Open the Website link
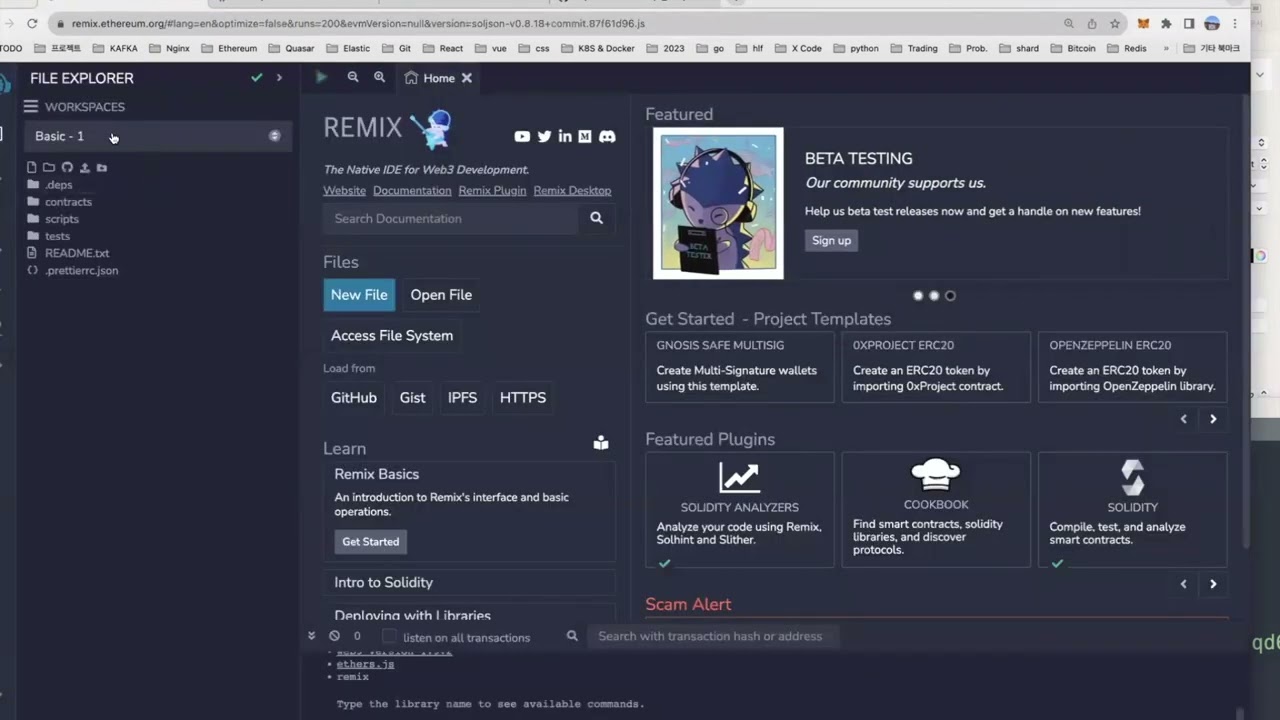1280x720 pixels. [344, 190]
